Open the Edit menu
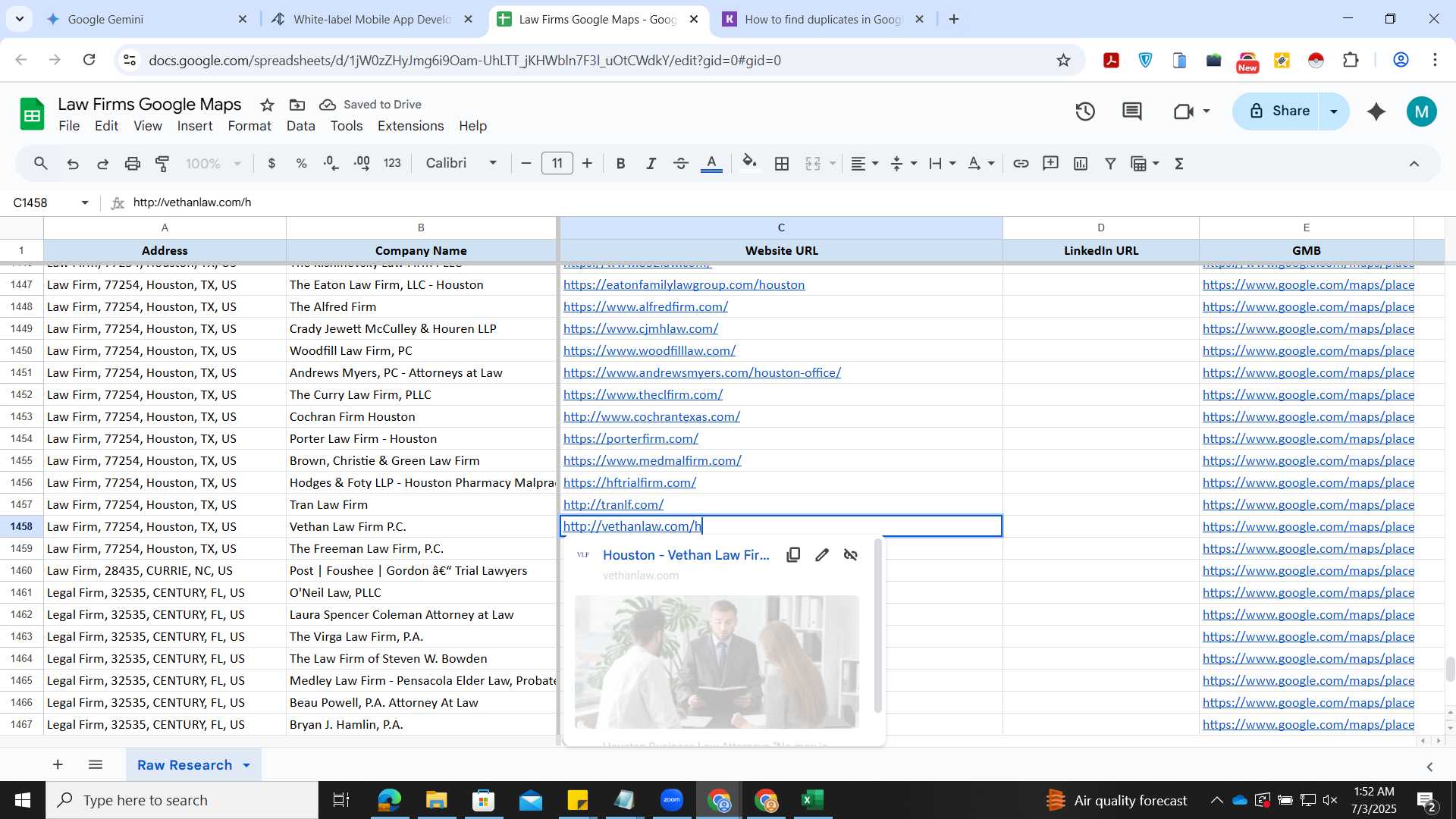The height and width of the screenshot is (819, 1456). point(106,126)
